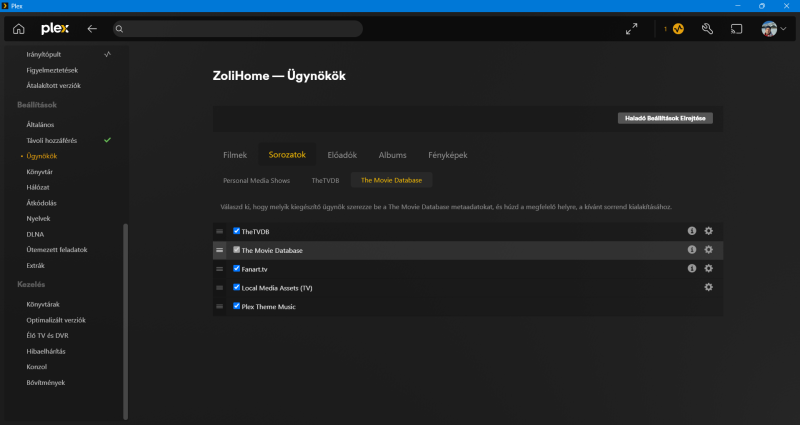
Task: Open DLNA settings
Action: [35, 234]
